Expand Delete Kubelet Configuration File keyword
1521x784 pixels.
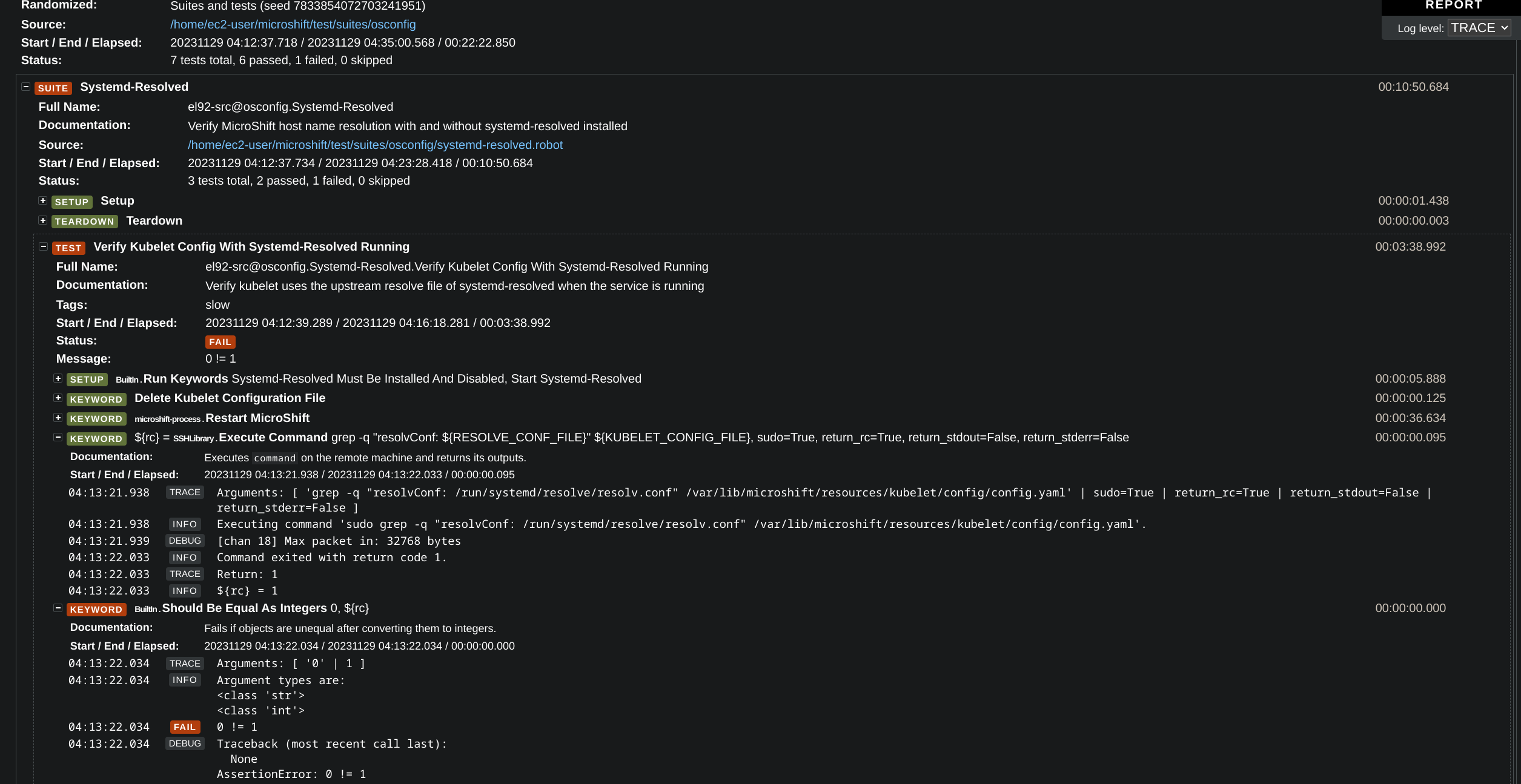58,398
